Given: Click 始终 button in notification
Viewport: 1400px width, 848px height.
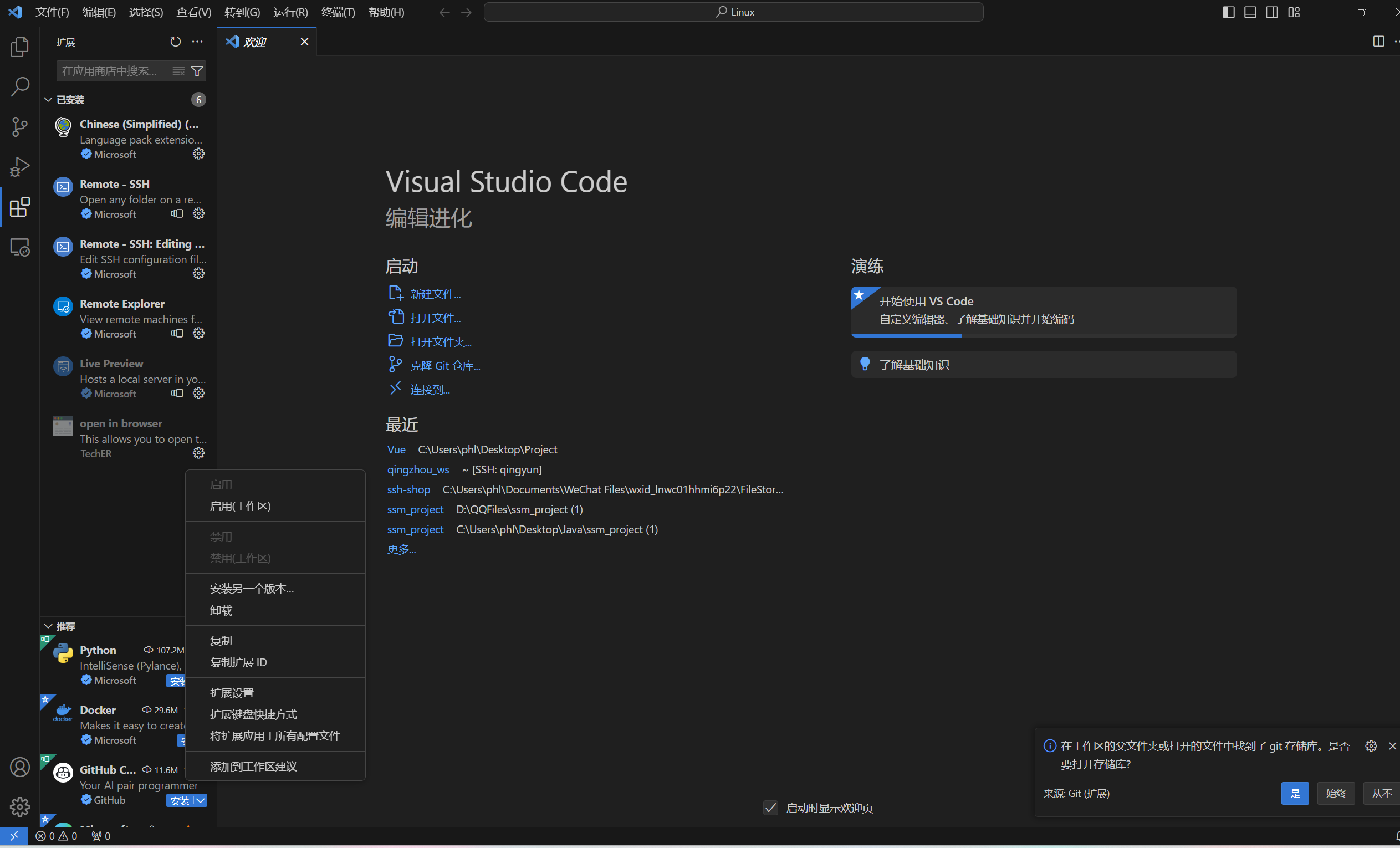Looking at the screenshot, I should [1336, 794].
